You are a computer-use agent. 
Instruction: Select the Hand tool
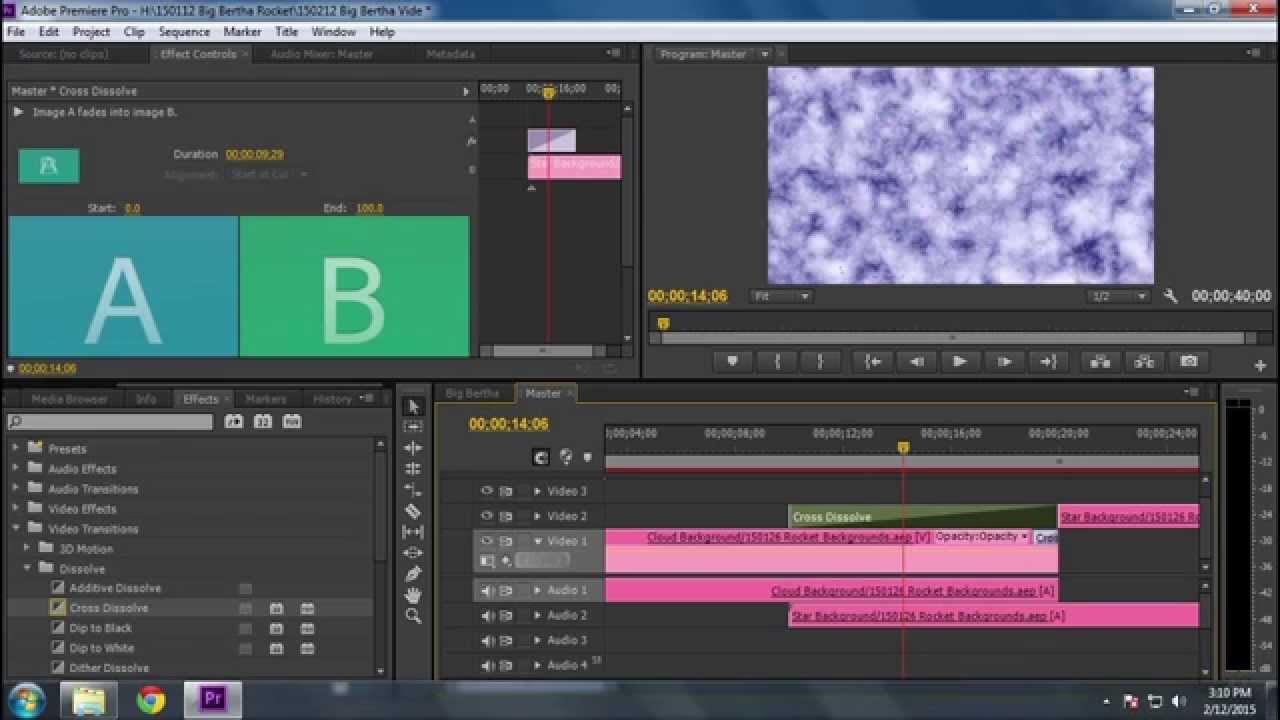coord(413,595)
